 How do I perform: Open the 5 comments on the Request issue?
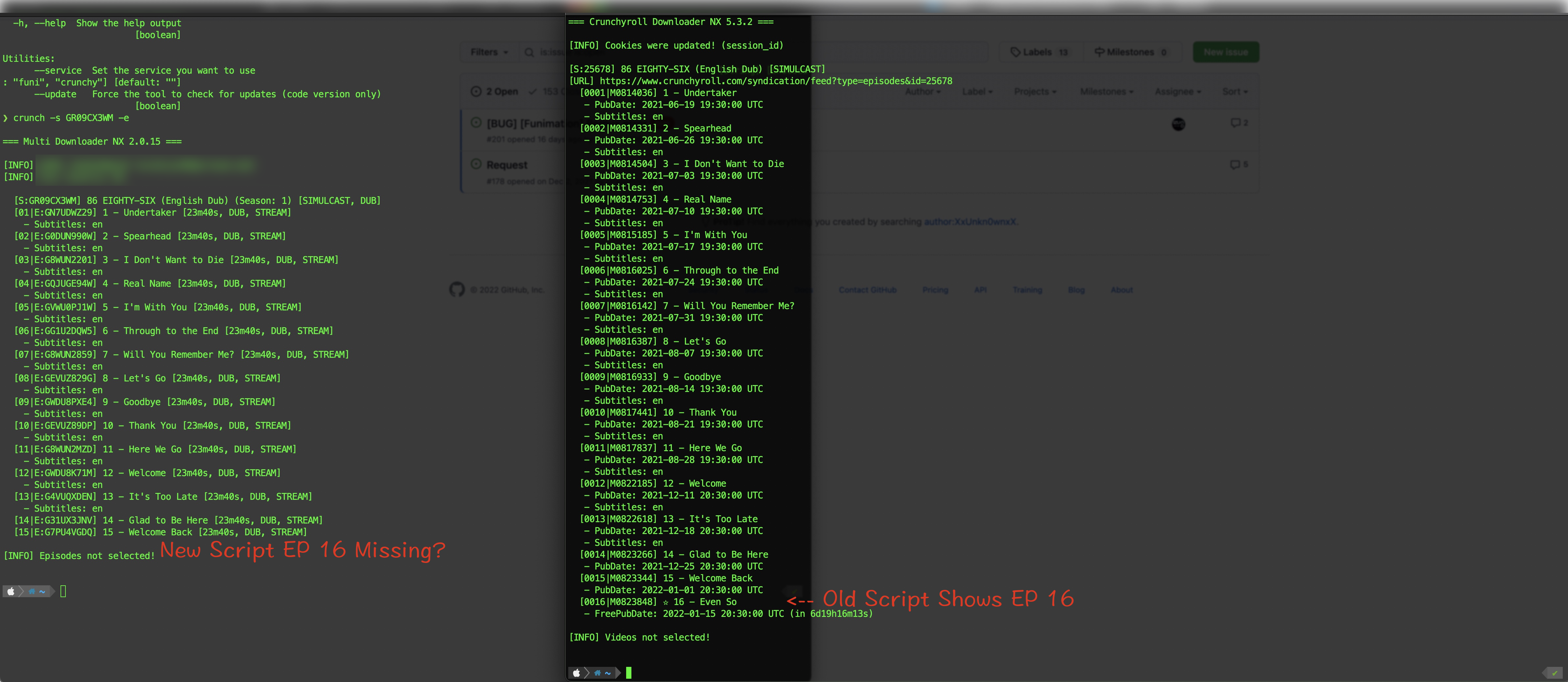coord(1239,164)
